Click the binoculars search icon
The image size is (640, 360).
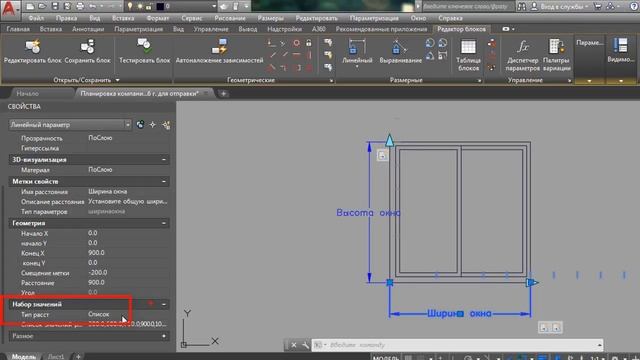point(522,6)
